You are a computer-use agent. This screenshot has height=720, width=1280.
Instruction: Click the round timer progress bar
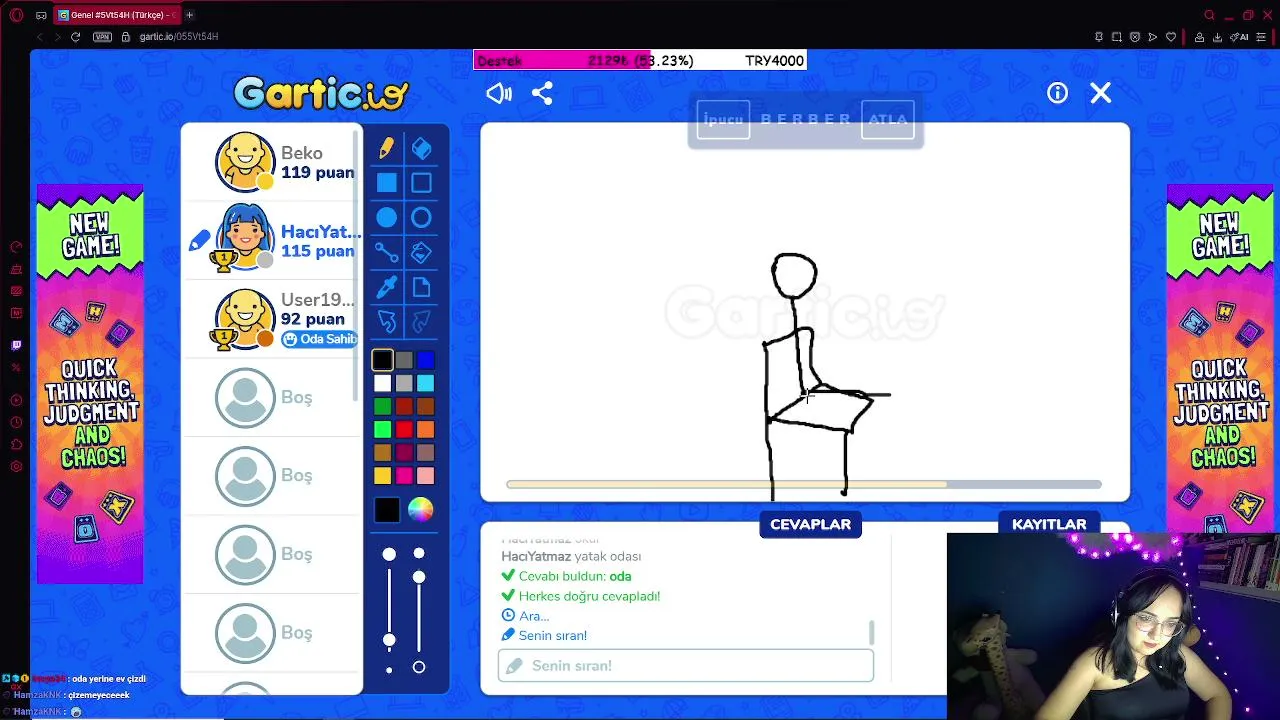click(804, 485)
